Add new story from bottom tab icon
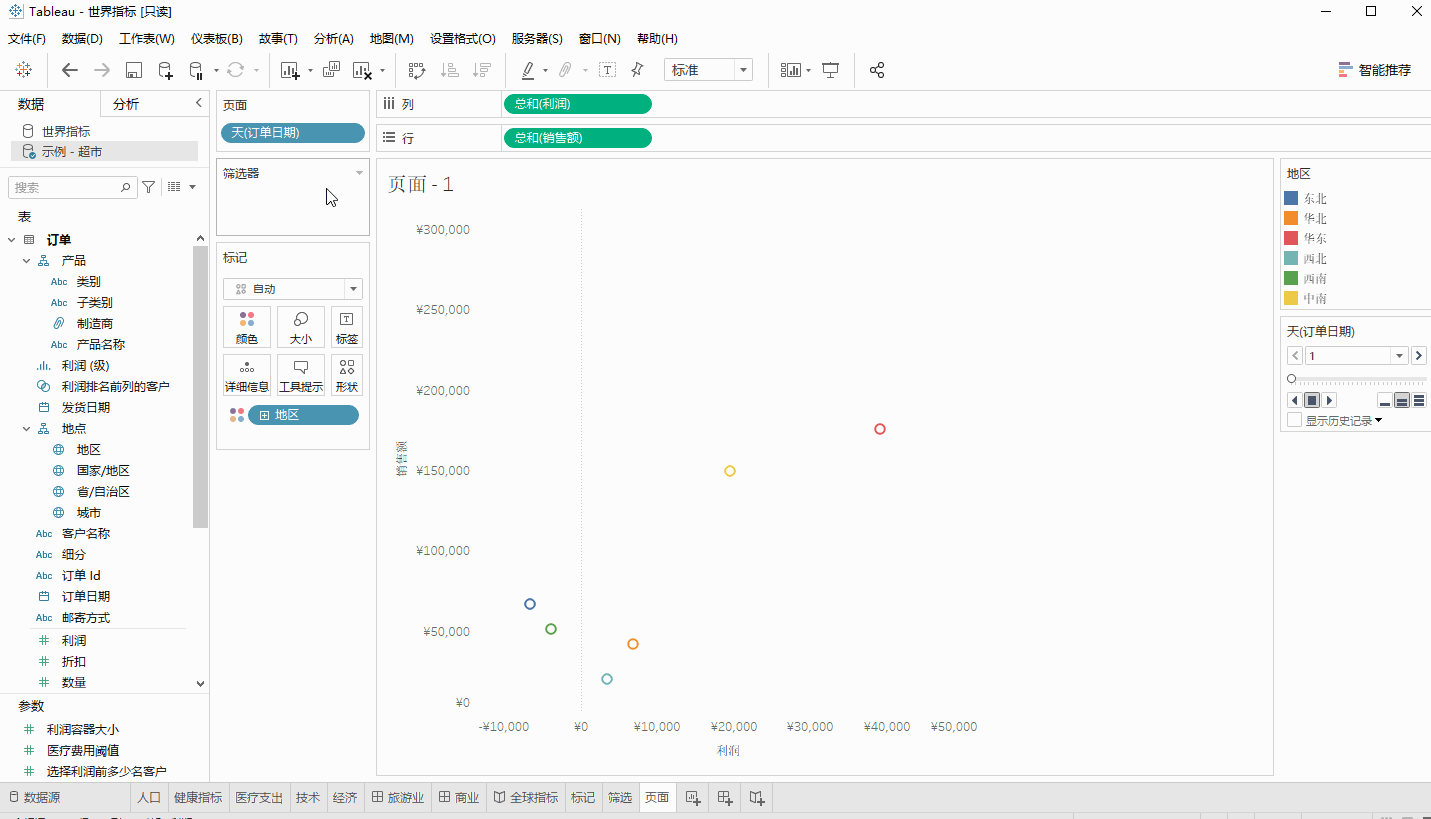 click(757, 797)
